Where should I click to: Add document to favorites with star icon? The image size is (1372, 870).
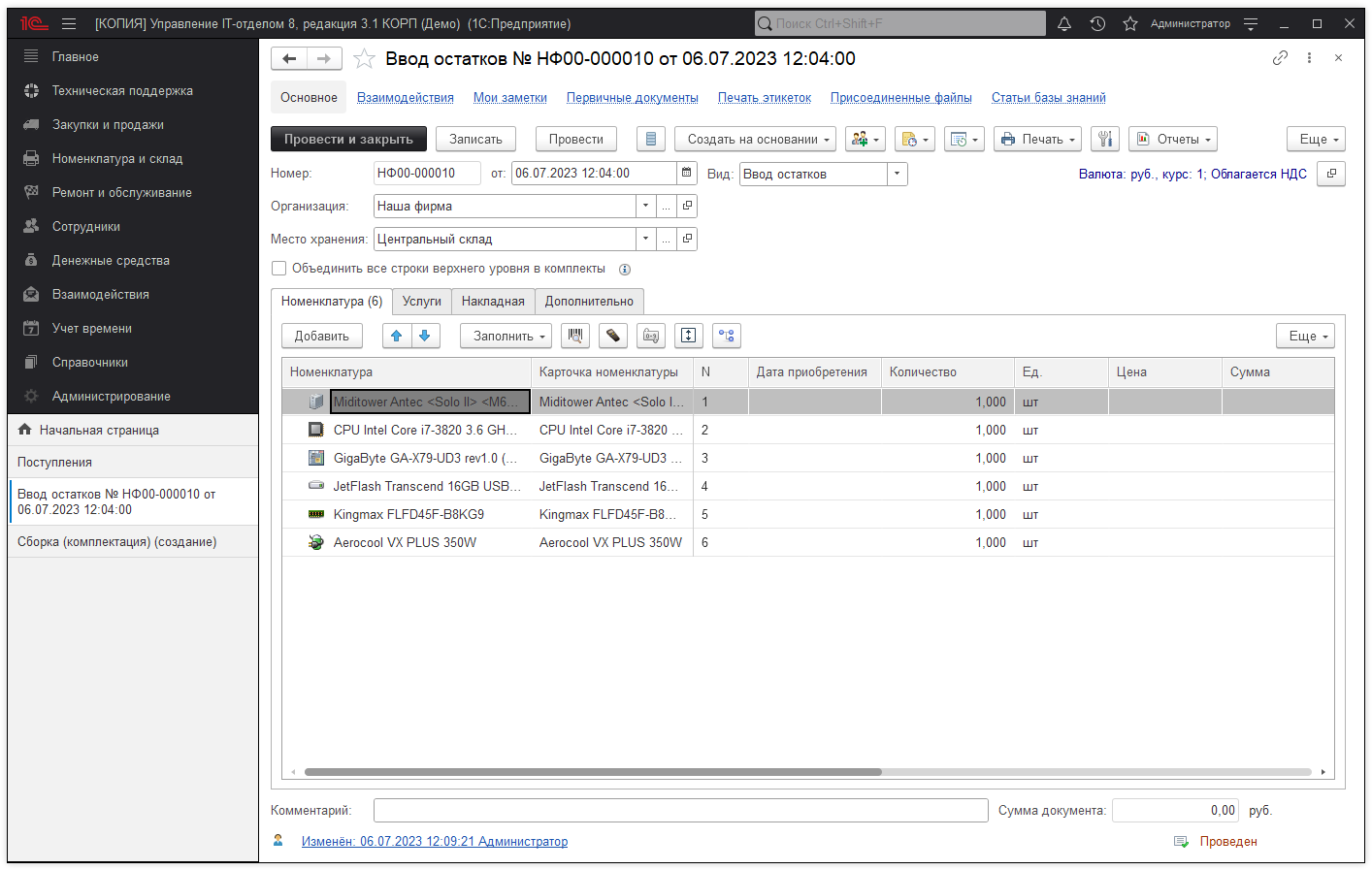pos(364,59)
